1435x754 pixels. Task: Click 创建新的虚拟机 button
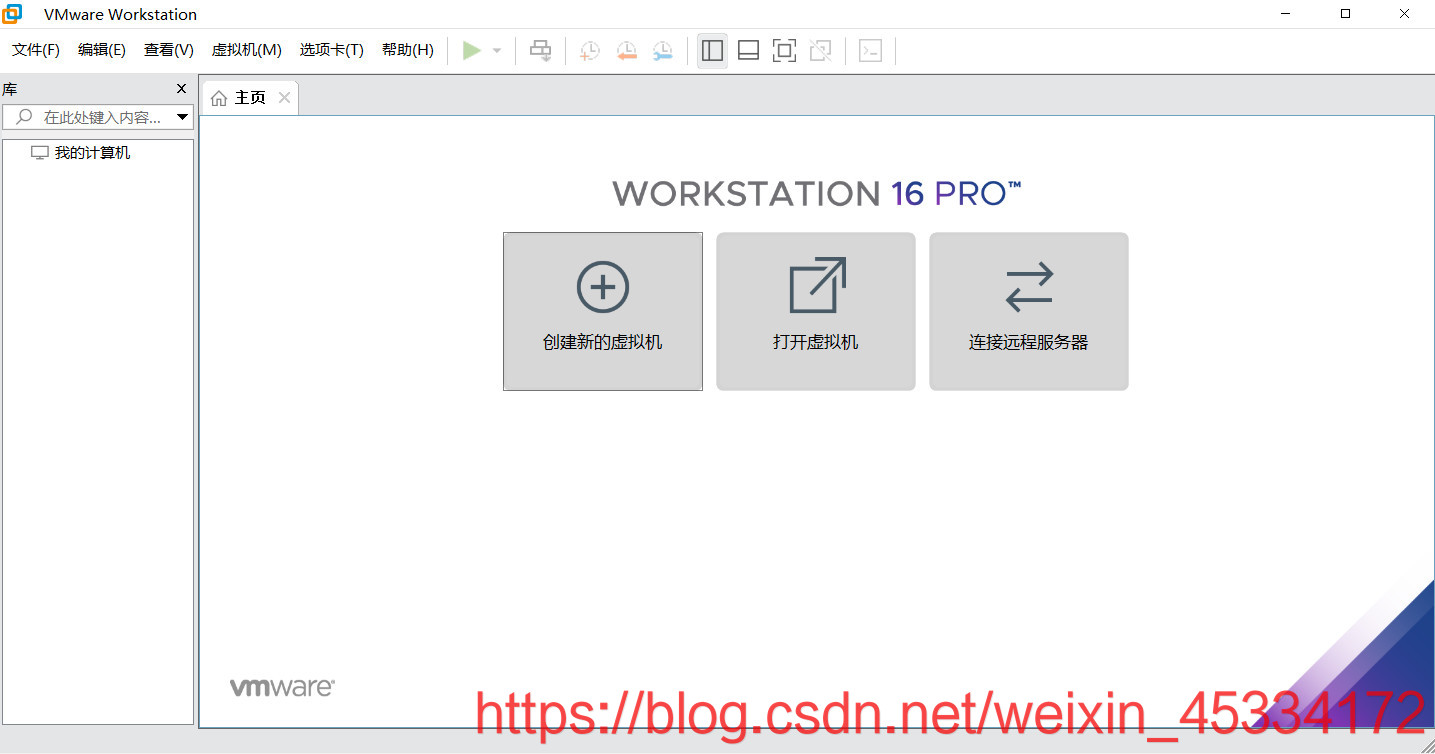point(603,312)
